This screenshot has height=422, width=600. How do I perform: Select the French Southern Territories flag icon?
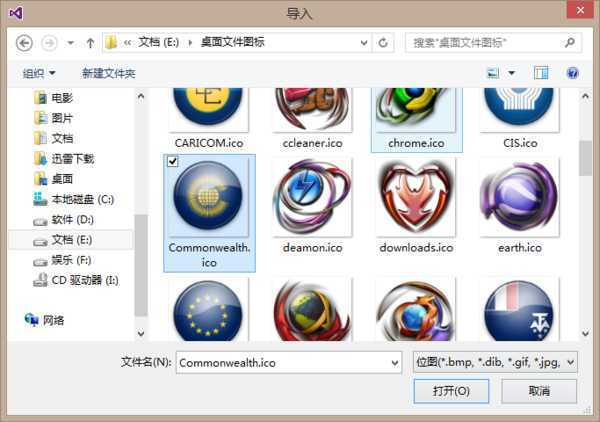[x=519, y=310]
